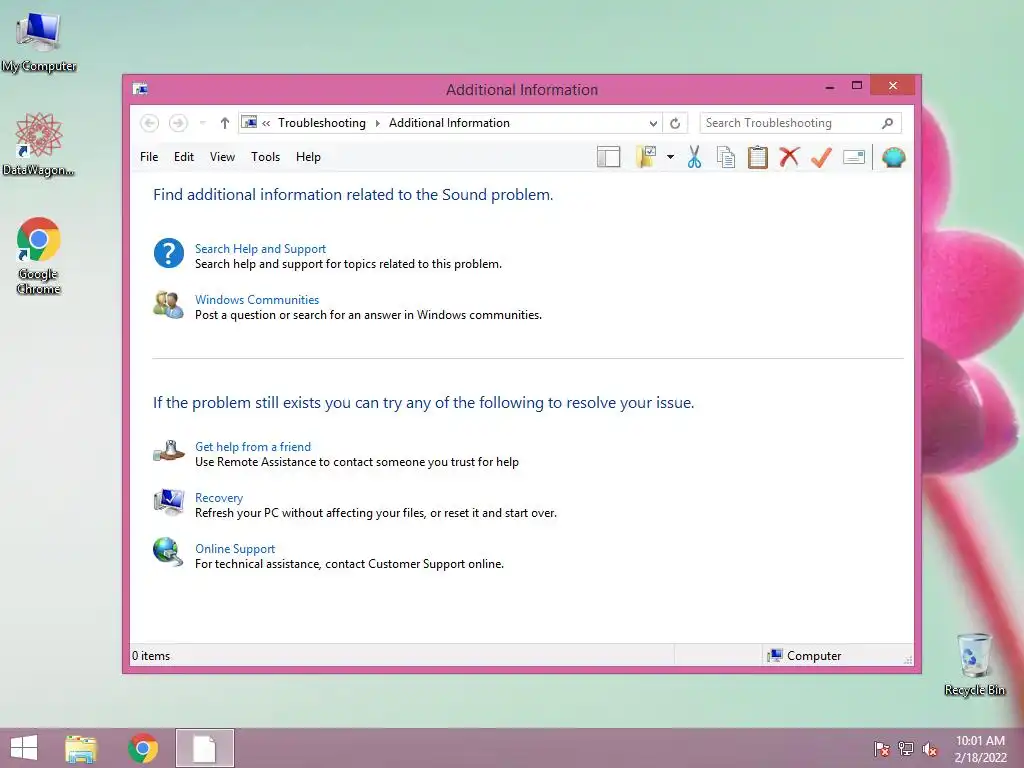Expand the breadcrumb double-chevron overflow
1024x768 pixels.
[x=266, y=123]
